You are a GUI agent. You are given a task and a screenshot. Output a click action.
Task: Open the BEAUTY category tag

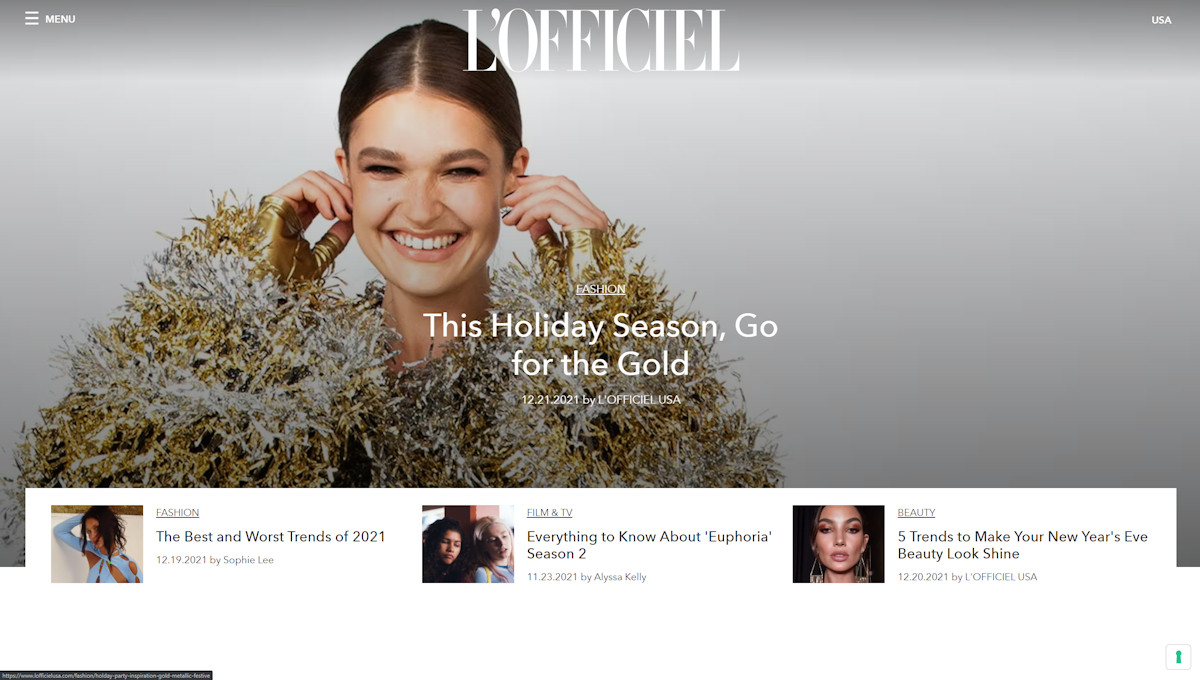[x=916, y=513]
